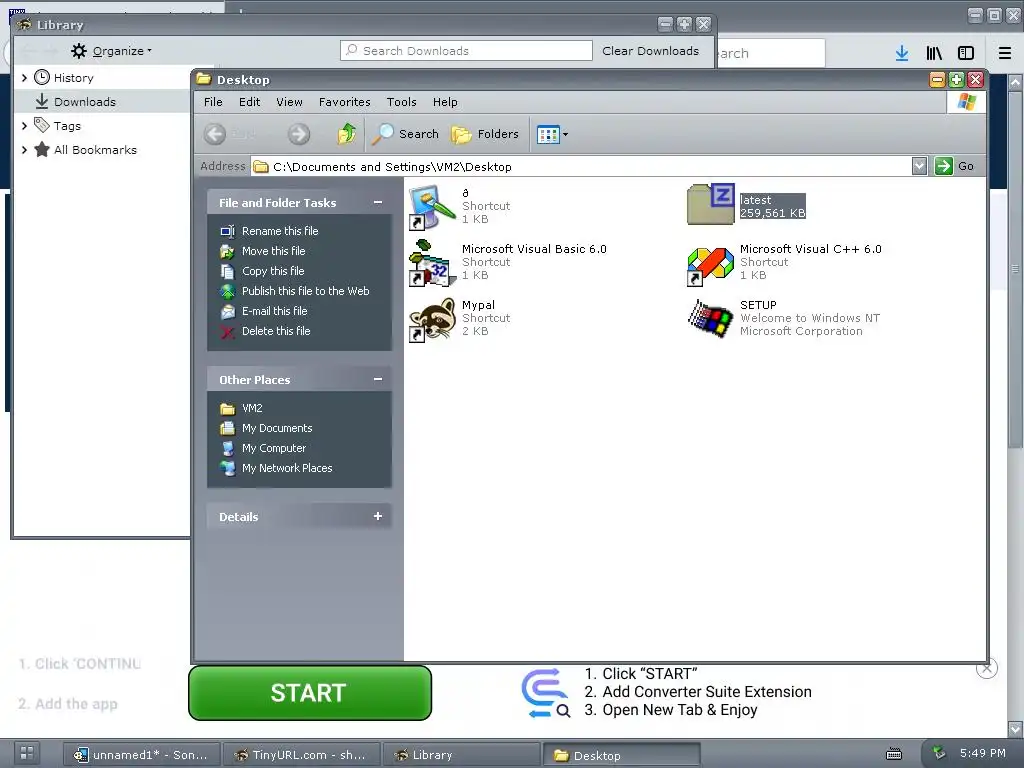Open the browser hamburger menu
Screen dimensions: 1024x768
click(1005, 54)
